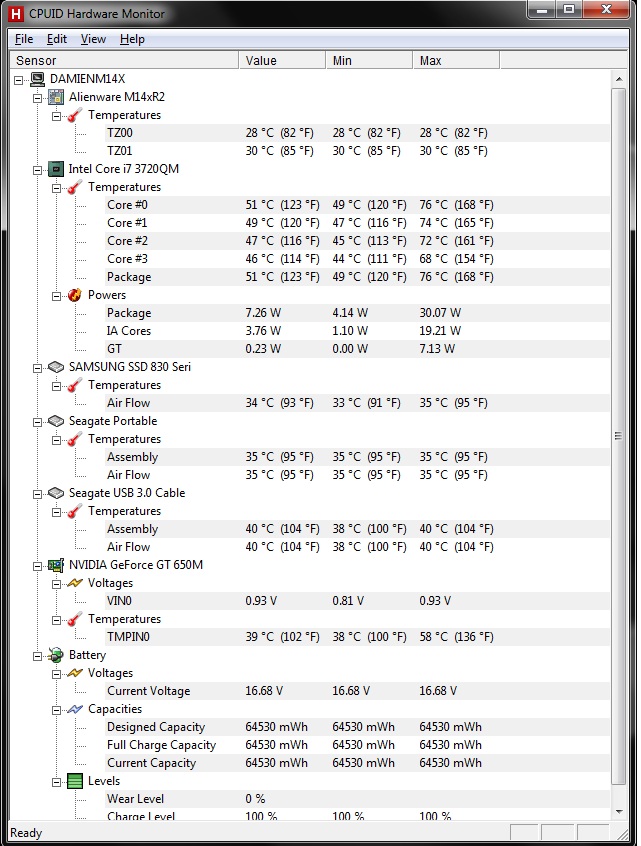Image resolution: width=641 pixels, height=846 pixels.
Task: Click the Alienware M14xR2 motherboard icon
Action: coord(56,97)
